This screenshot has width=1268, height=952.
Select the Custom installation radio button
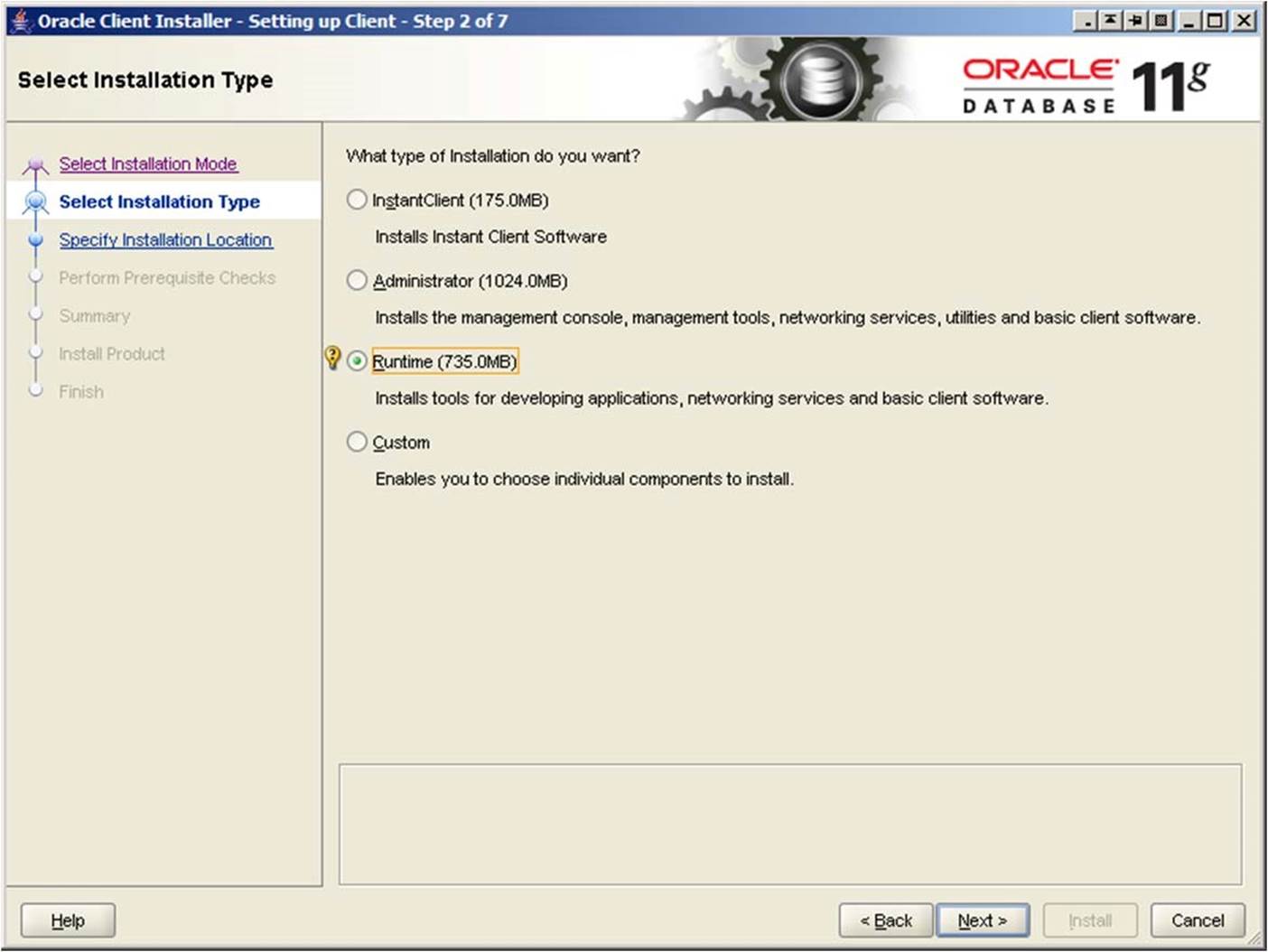coord(358,442)
